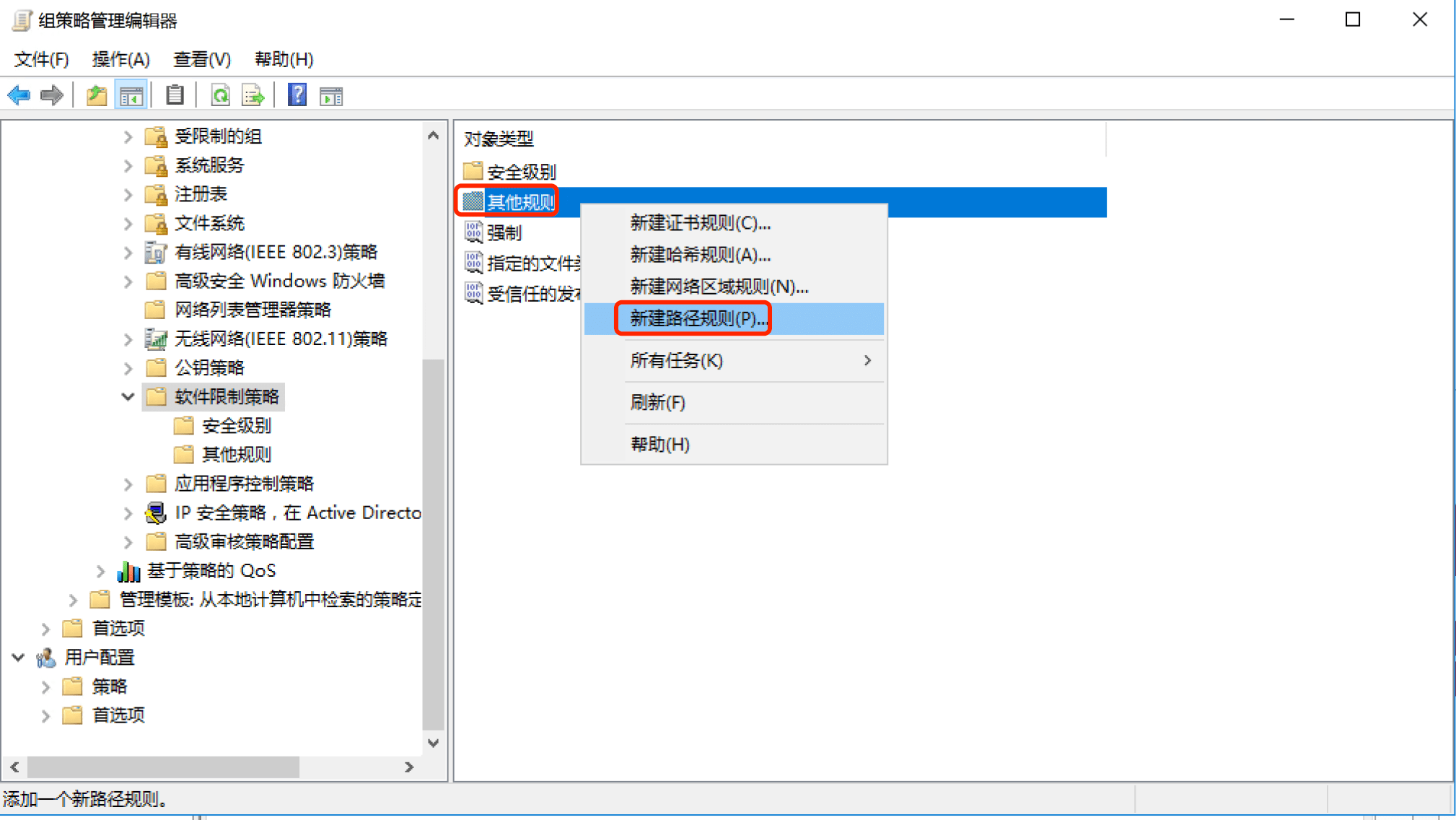This screenshot has width=1456, height=820.
Task: Expand the 基于策略的 QoS node
Action: (100, 571)
